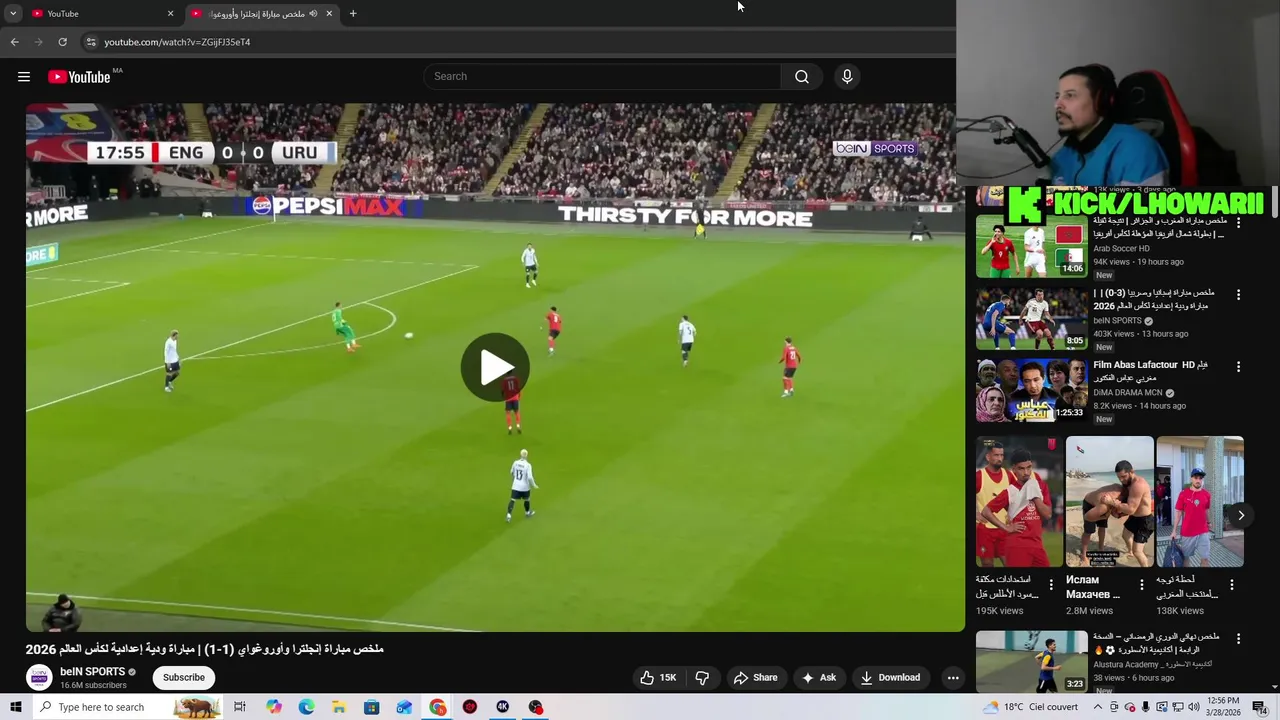Open the 4K Downloader taskbar icon
Image resolution: width=1280 pixels, height=720 pixels.
pyautogui.click(x=503, y=707)
